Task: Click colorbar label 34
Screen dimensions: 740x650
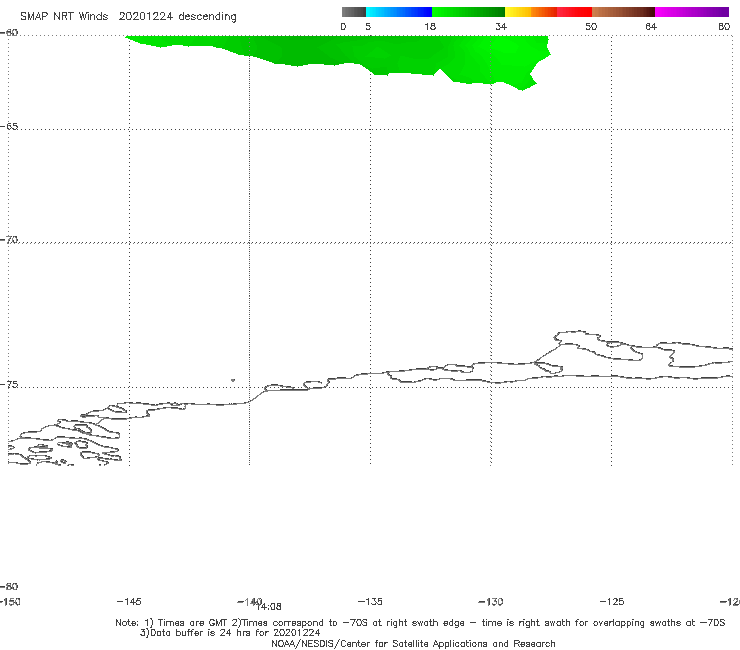Action: coord(501,27)
